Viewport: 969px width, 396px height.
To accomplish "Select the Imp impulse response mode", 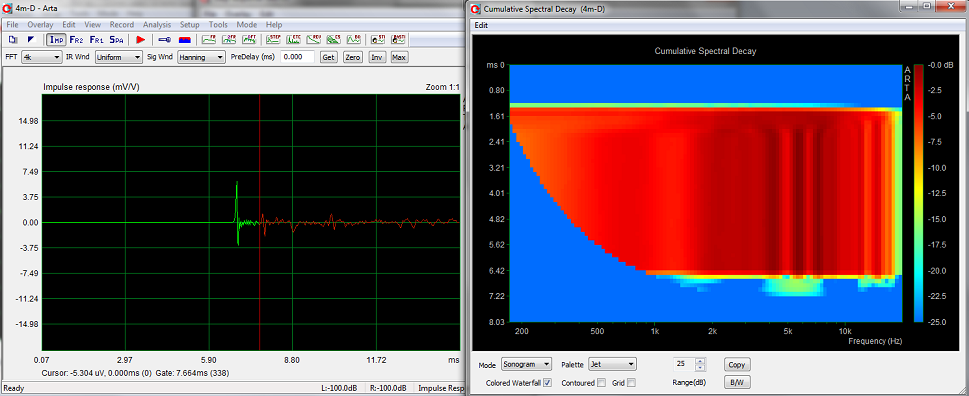I will tap(56, 40).
